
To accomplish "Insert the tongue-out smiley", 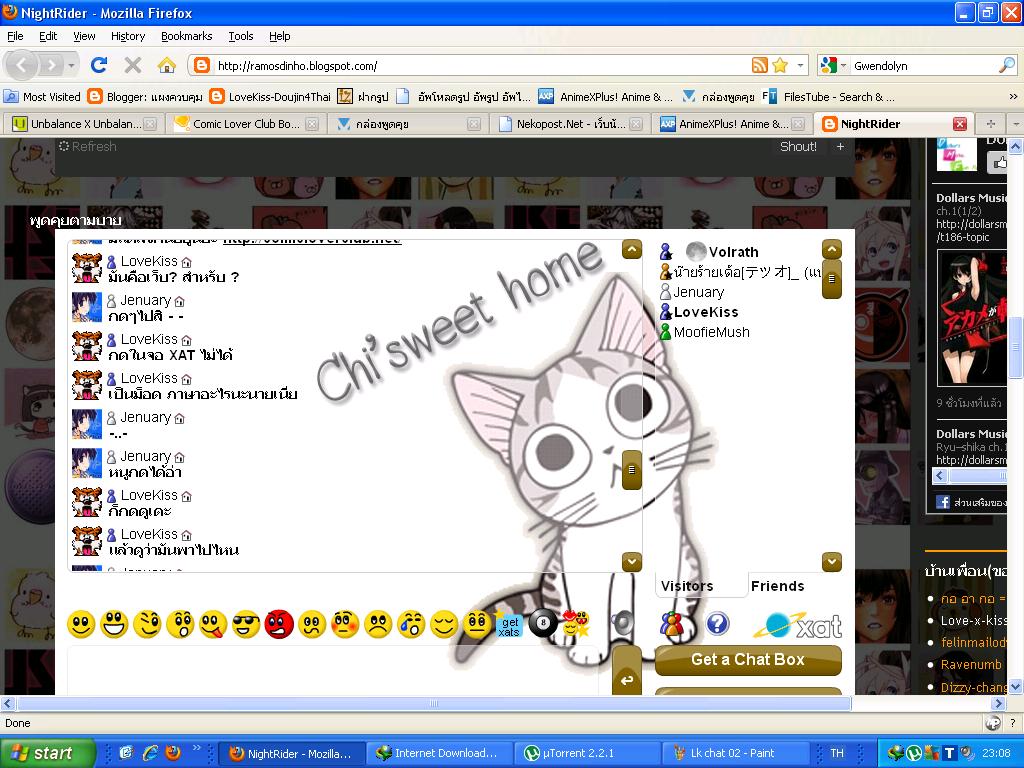I will 213,624.
